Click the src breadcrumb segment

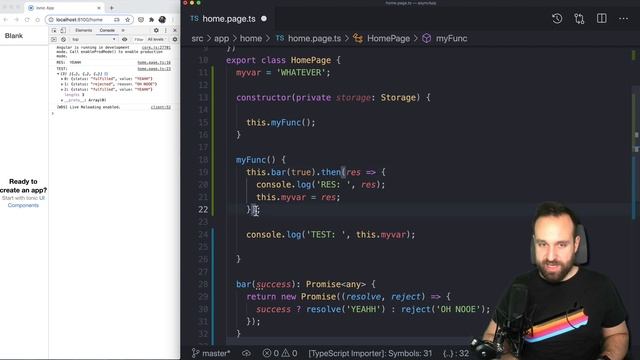(x=197, y=38)
